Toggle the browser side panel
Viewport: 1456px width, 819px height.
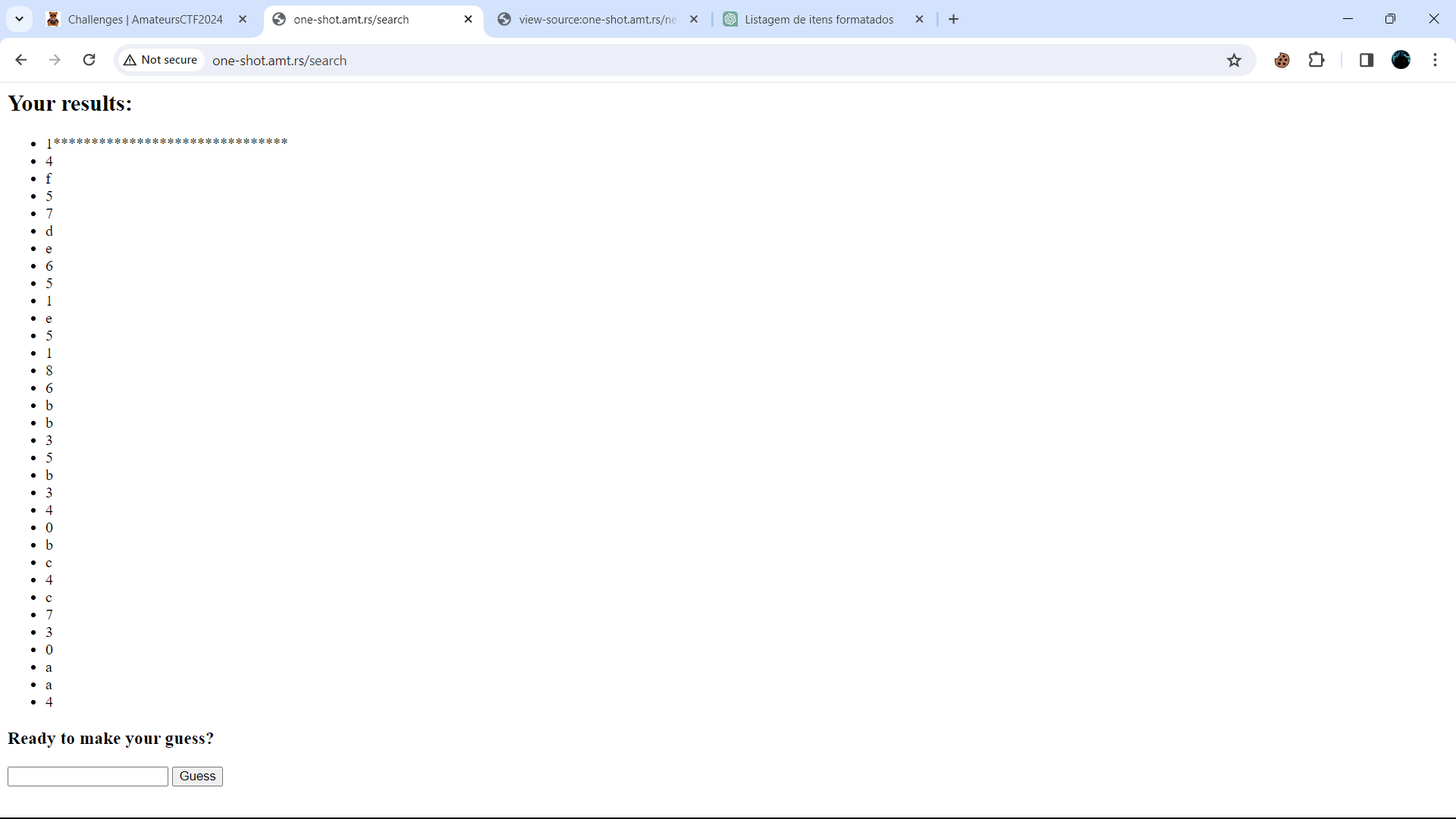point(1367,60)
